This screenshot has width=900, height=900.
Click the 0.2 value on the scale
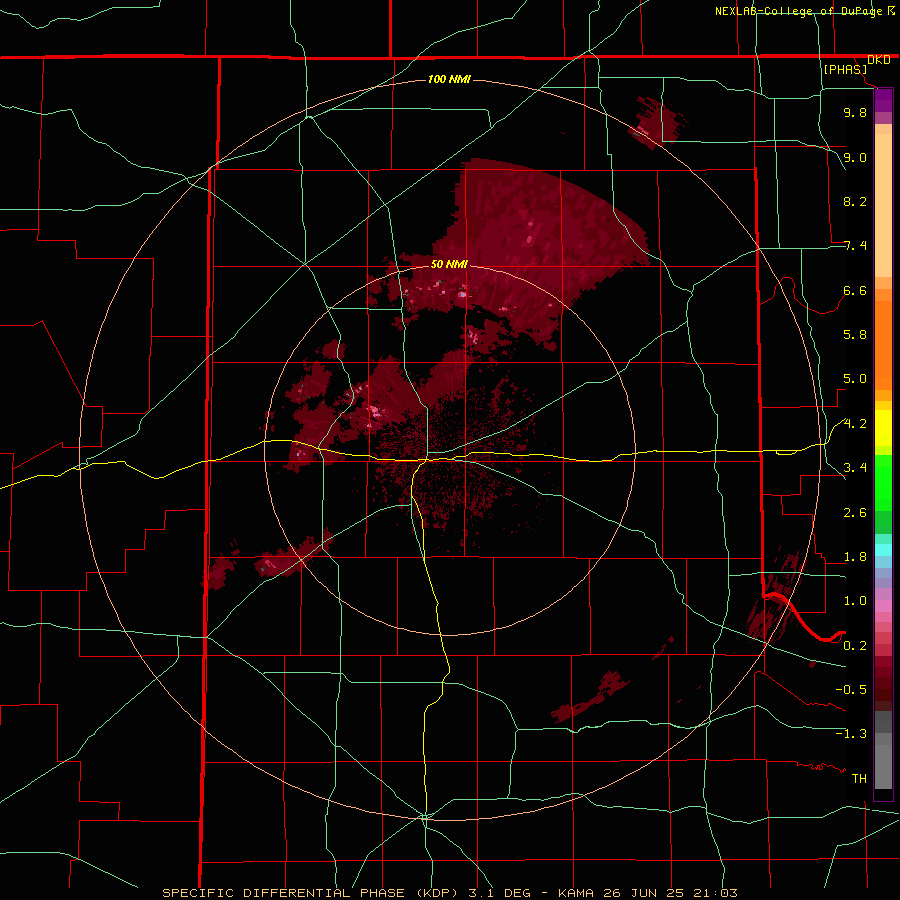coord(855,646)
